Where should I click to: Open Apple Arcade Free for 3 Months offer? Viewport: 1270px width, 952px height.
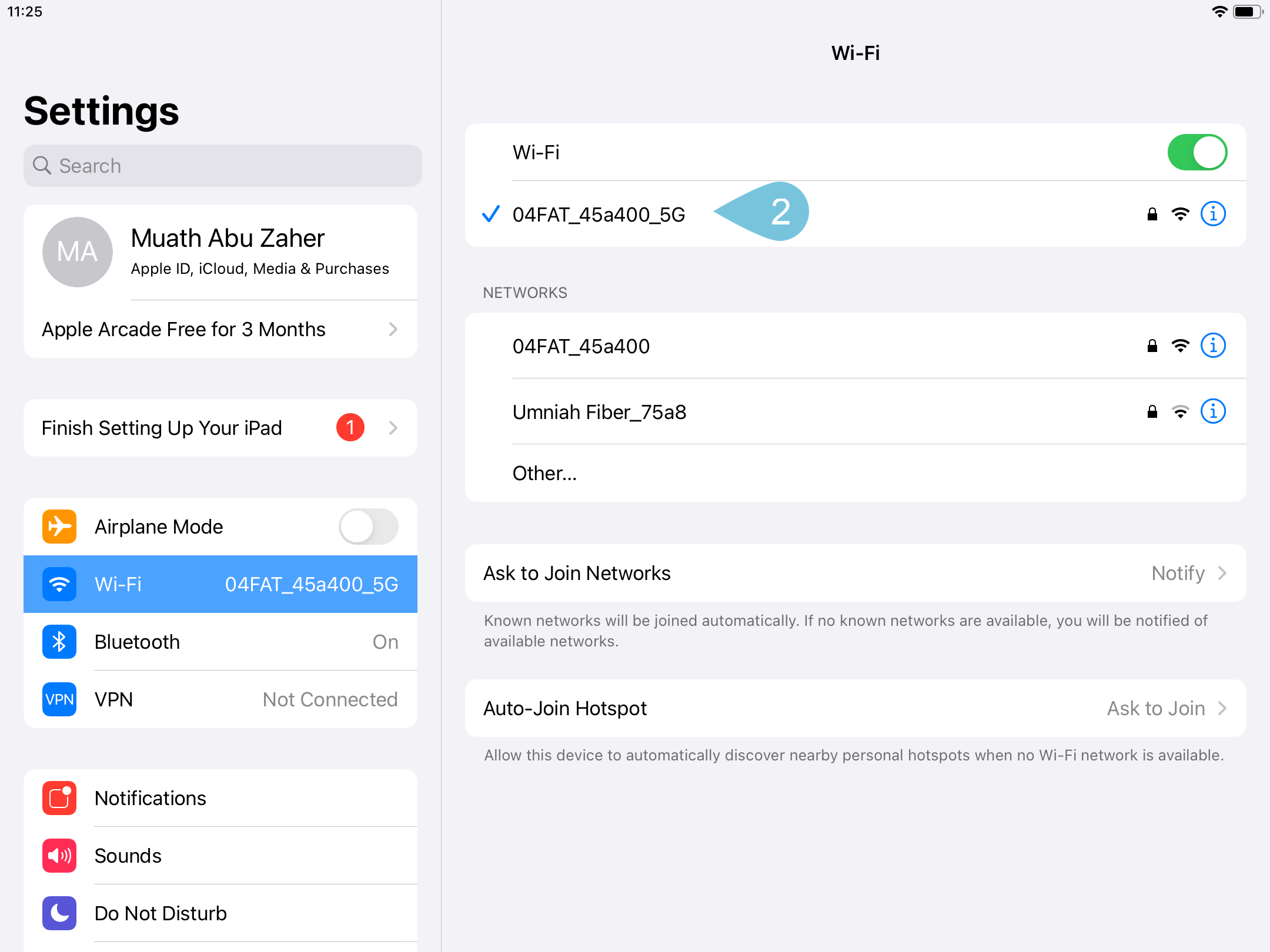[x=220, y=329]
